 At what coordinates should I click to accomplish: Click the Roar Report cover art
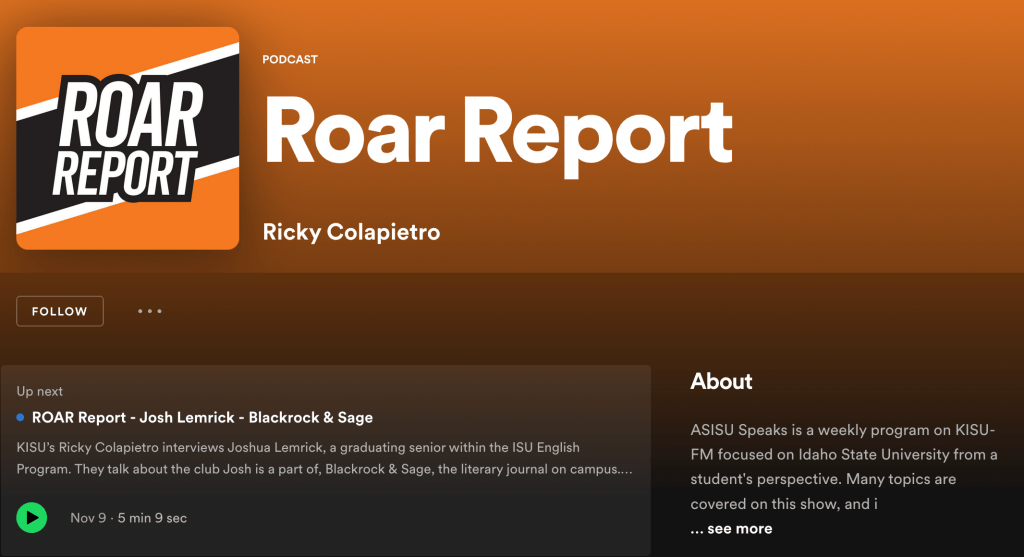[x=128, y=138]
